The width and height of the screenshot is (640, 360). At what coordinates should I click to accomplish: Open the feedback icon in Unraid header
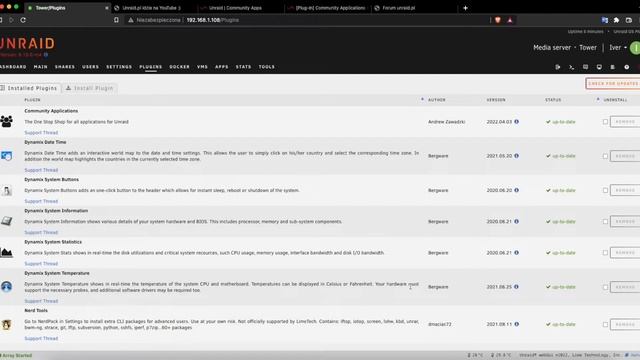coord(585,67)
